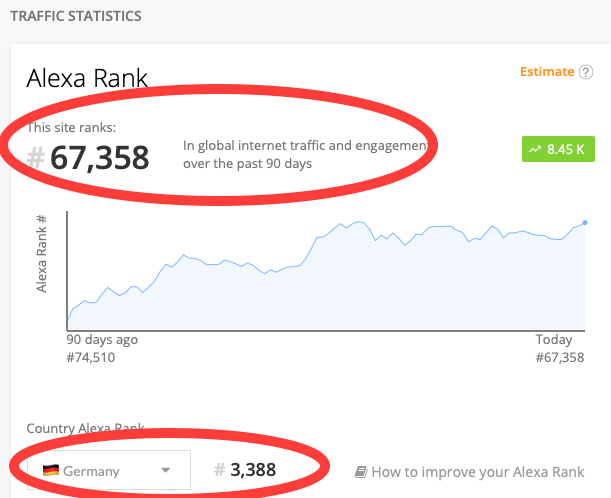
Task: Click the gray hash symbol before 67,358
Action: coord(35,158)
